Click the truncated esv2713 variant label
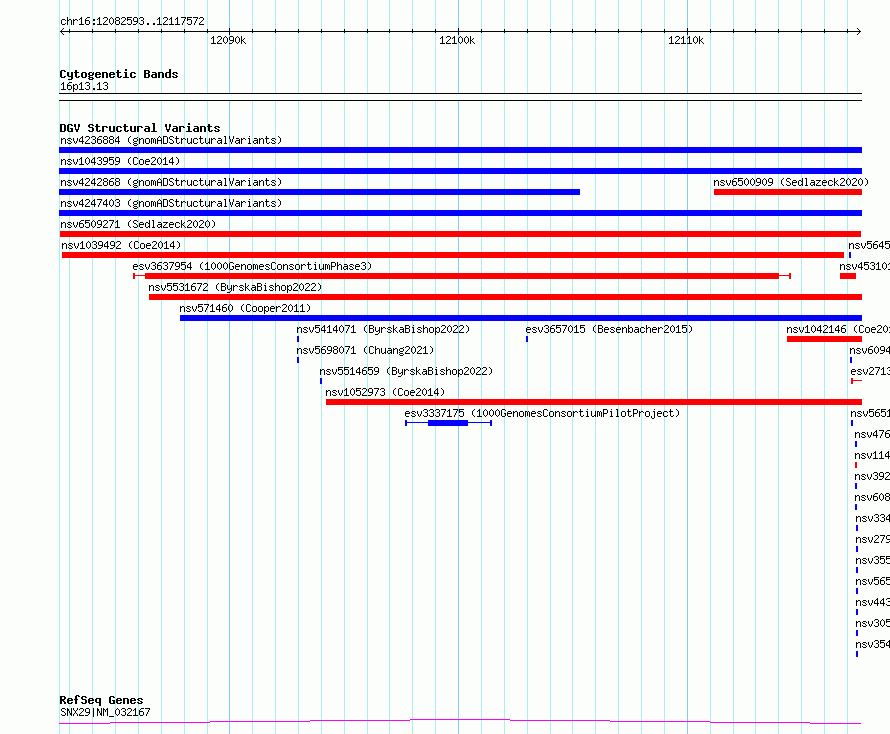890x734 pixels. [x=870, y=371]
